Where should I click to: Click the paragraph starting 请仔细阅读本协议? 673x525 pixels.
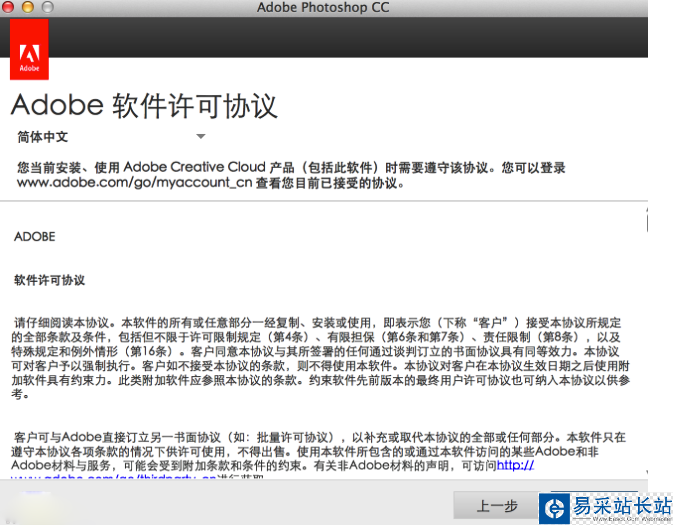pyautogui.click(x=320, y=358)
